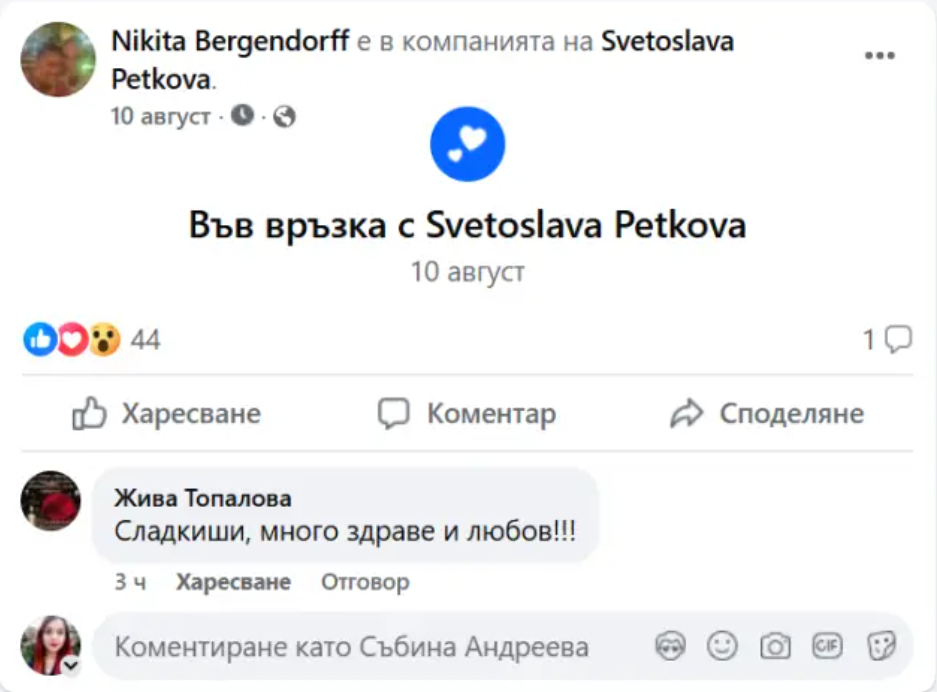This screenshot has height=692, width=937.
Task: Open Svetoslava Petkova's profile
Action: click(x=666, y=41)
